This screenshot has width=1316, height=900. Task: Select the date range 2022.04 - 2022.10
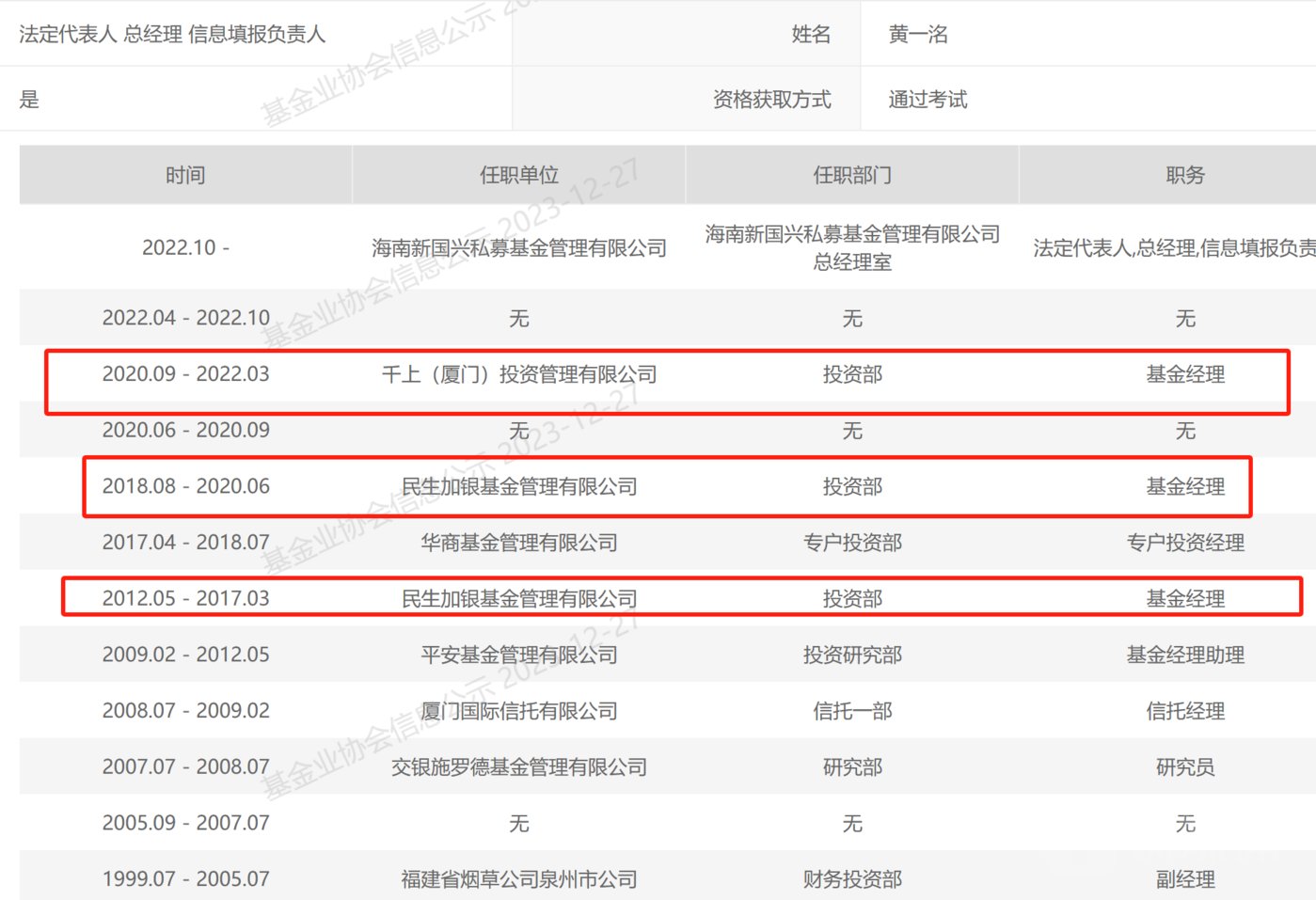(x=185, y=318)
